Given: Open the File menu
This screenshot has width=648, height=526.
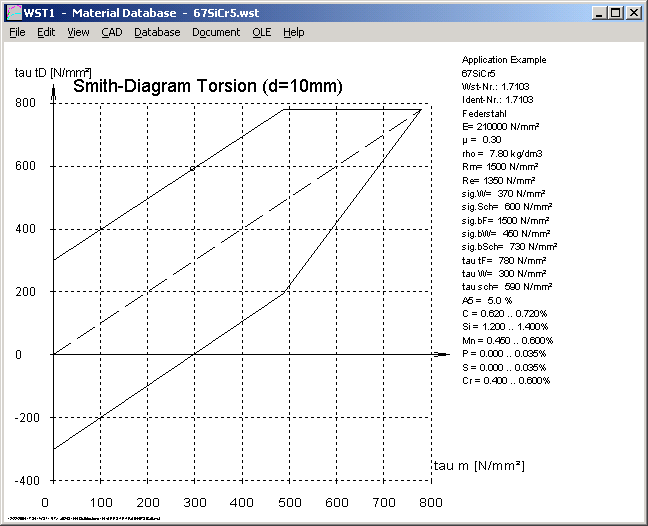Looking at the screenshot, I should 17,32.
